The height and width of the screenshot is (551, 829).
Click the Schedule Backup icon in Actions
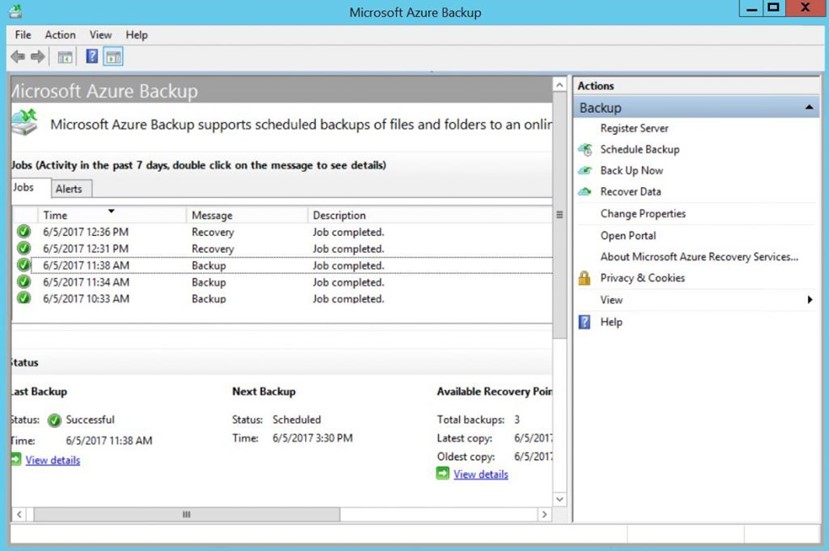pos(585,150)
